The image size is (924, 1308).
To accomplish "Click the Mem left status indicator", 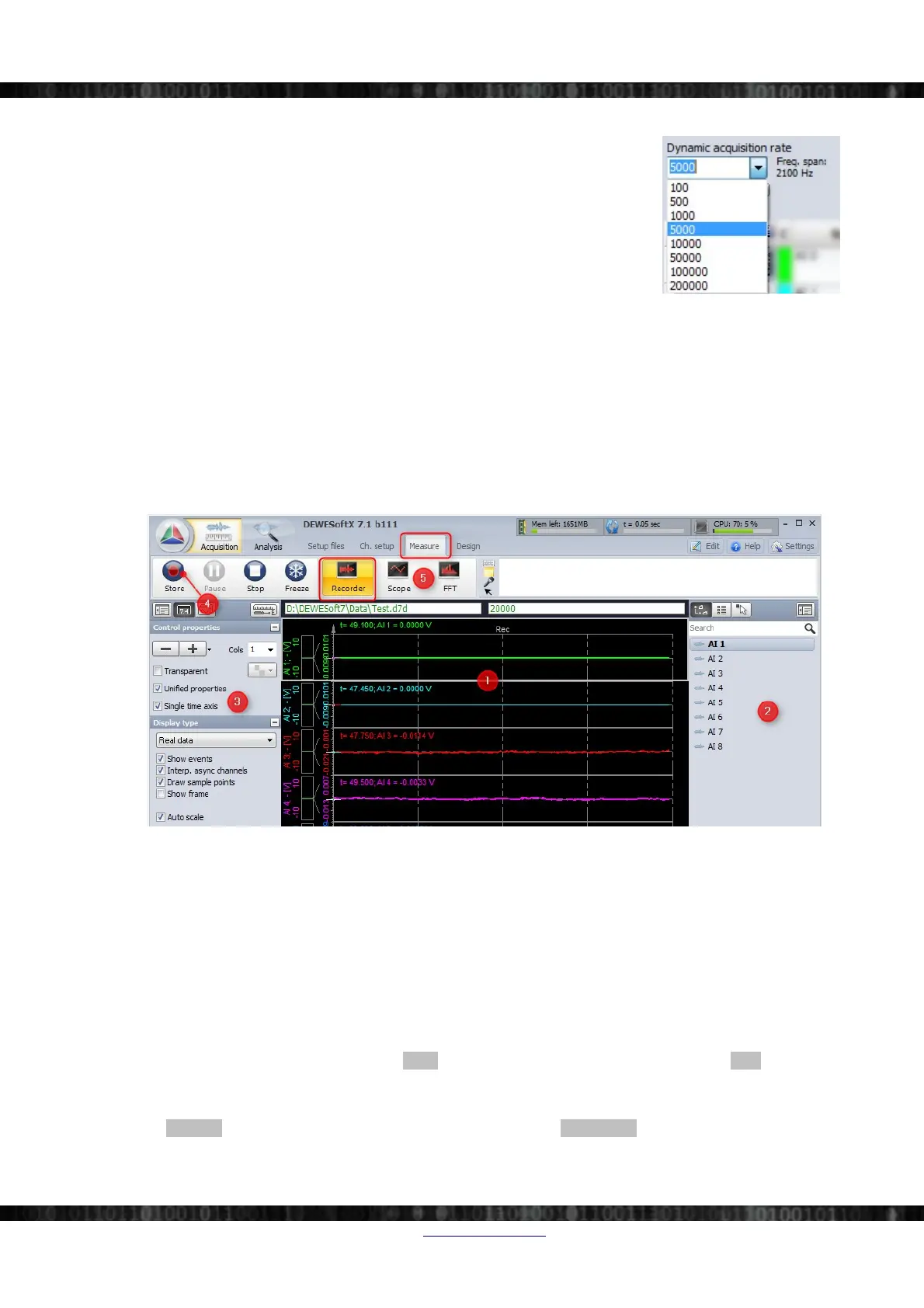I will tap(559, 527).
